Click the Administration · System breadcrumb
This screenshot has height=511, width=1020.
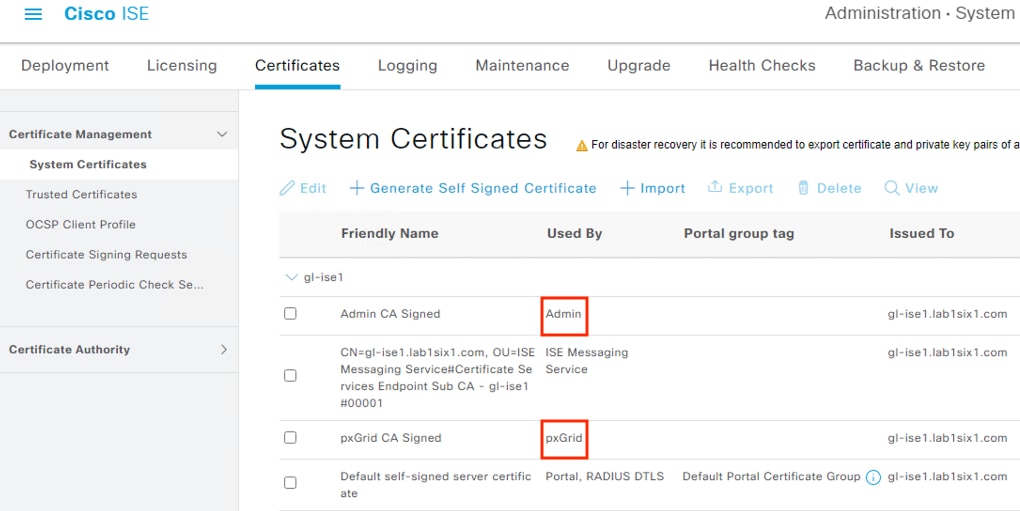[920, 14]
